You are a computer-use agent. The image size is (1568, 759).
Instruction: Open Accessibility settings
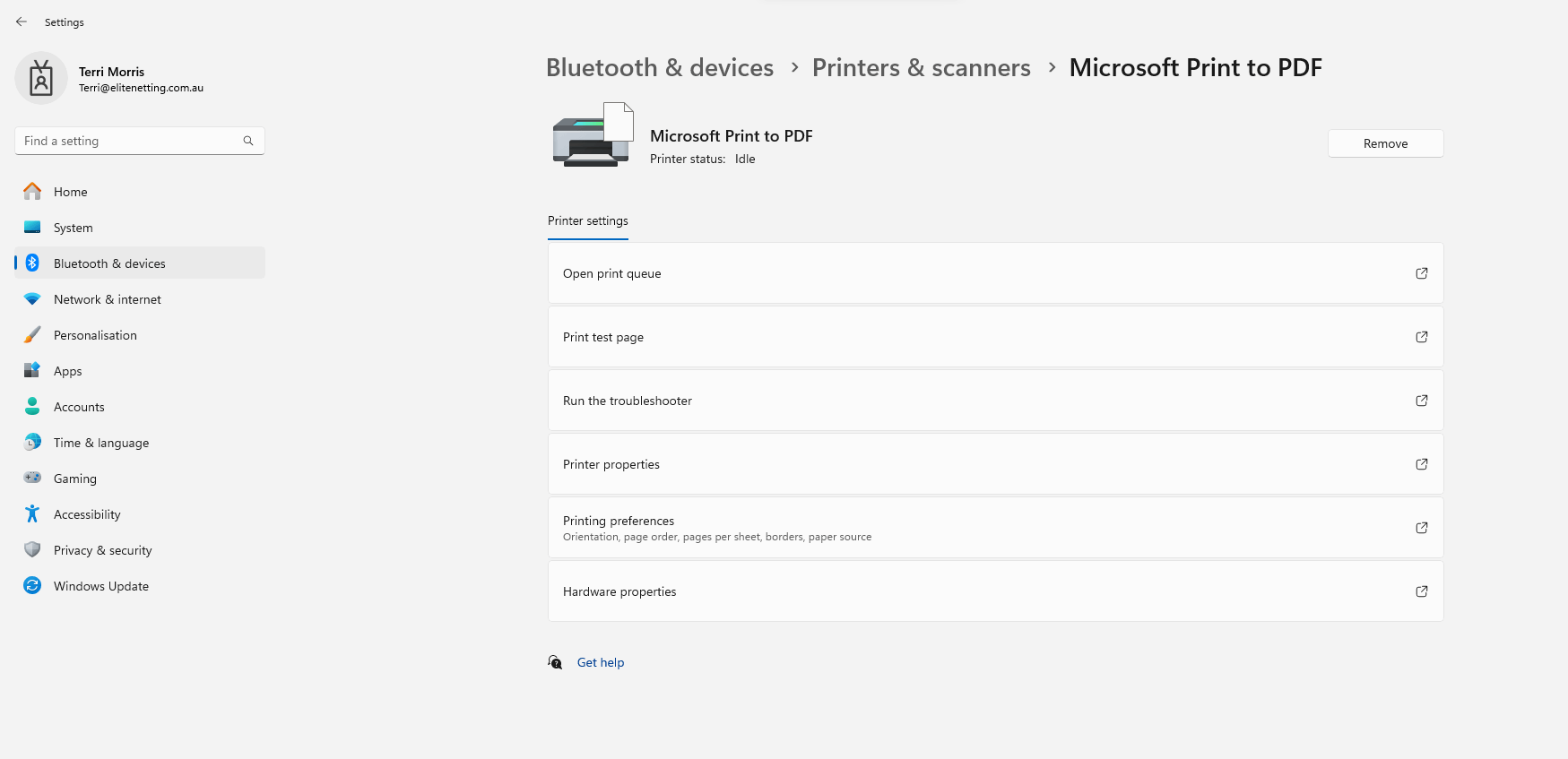(x=140, y=514)
